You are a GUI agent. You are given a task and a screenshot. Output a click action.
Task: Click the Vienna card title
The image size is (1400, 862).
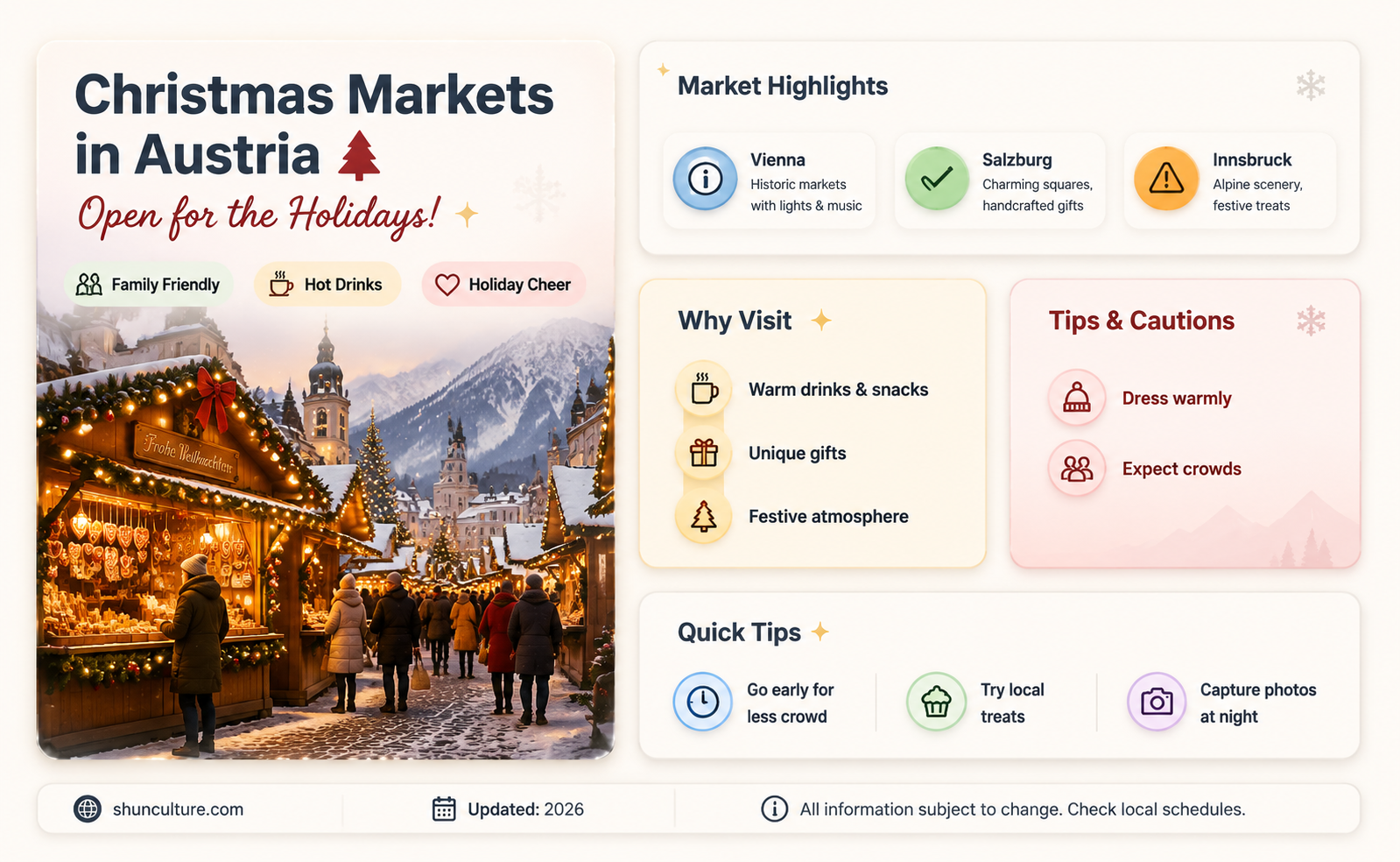coord(777,159)
